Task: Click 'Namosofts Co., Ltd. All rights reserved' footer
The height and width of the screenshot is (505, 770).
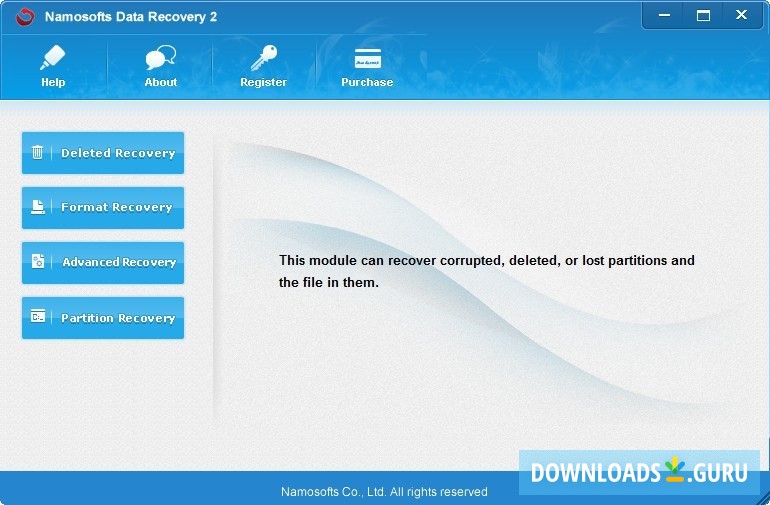Action: (x=384, y=491)
